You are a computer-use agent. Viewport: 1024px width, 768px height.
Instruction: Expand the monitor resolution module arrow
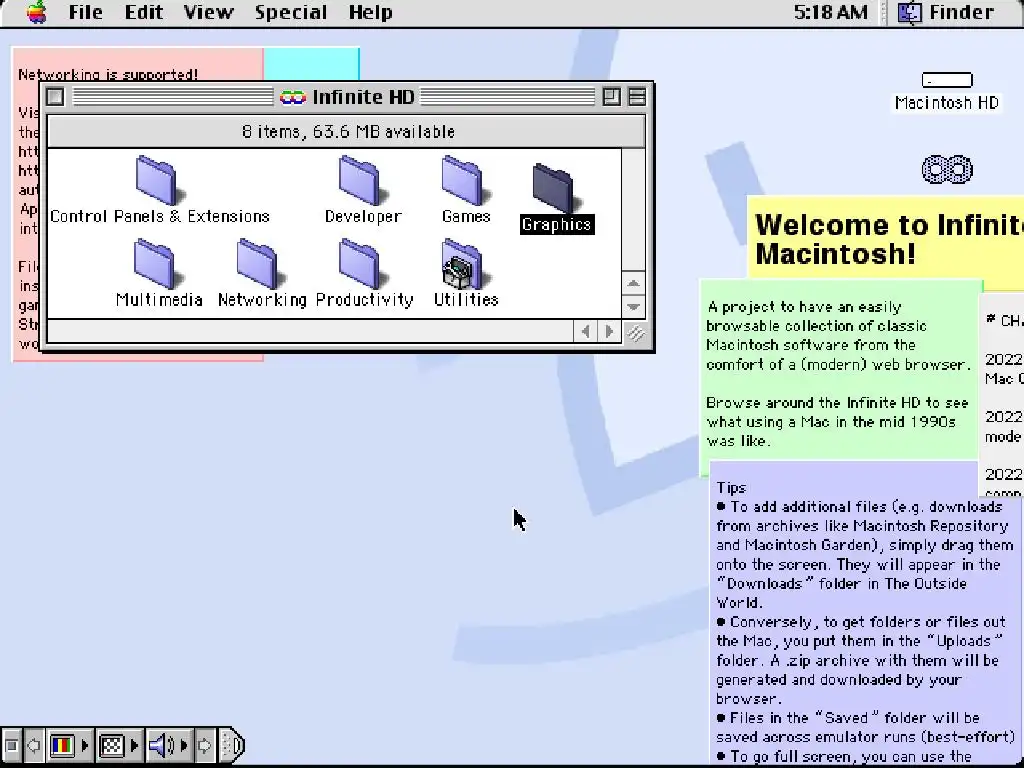[x=135, y=745]
